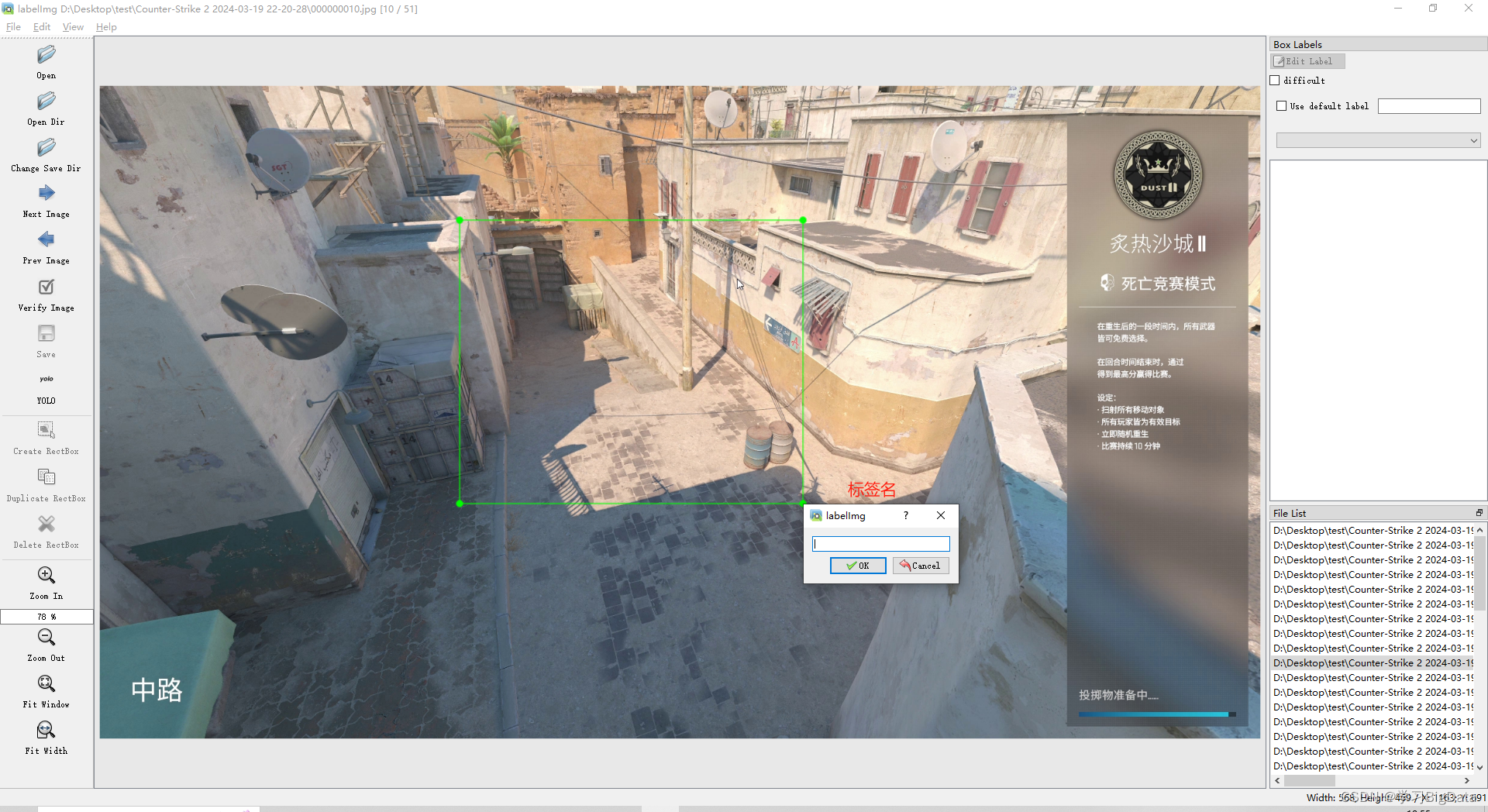1488x812 pixels.
Task: Enable the Use default label checkbox
Action: click(x=1281, y=106)
